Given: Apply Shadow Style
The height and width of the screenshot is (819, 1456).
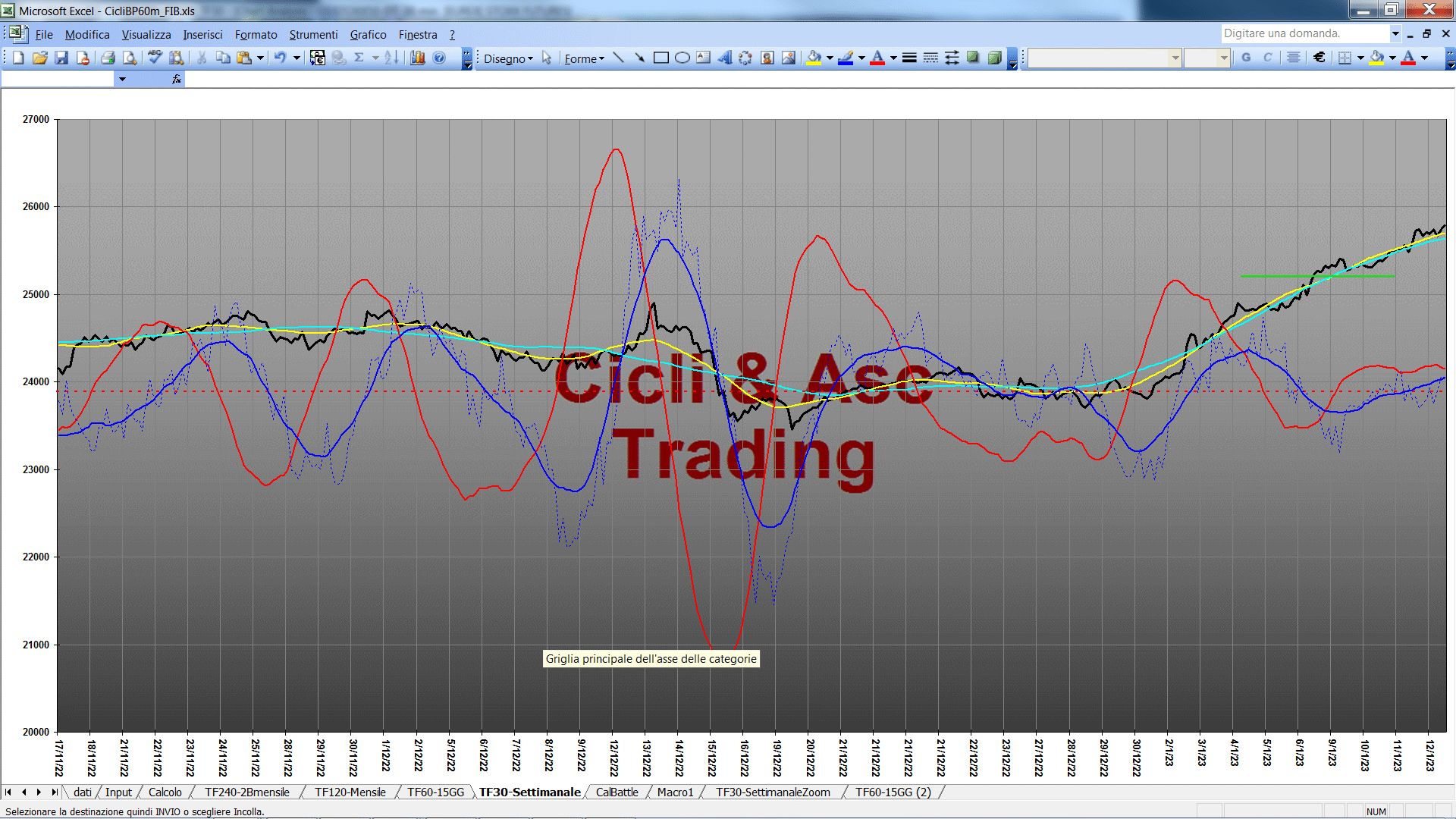Looking at the screenshot, I should [973, 58].
